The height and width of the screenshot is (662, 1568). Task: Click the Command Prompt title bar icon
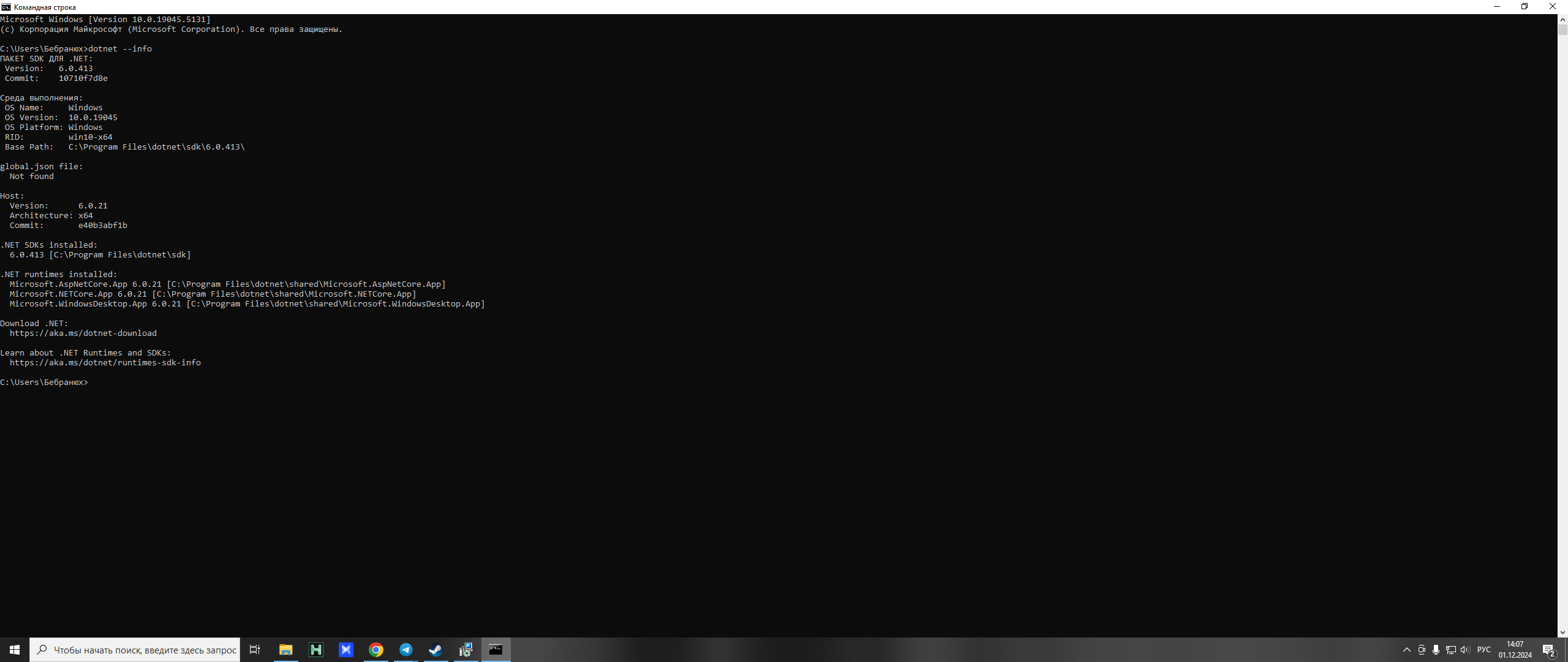point(6,7)
